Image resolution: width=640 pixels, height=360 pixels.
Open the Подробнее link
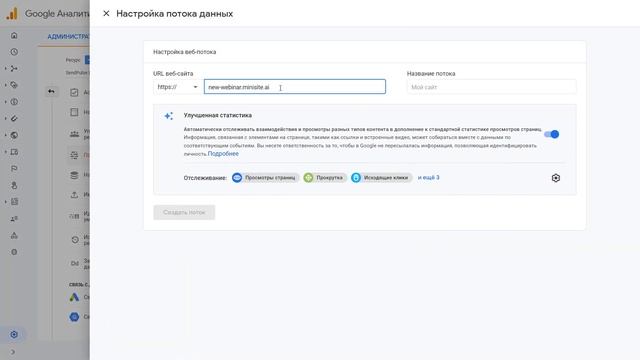(223, 154)
